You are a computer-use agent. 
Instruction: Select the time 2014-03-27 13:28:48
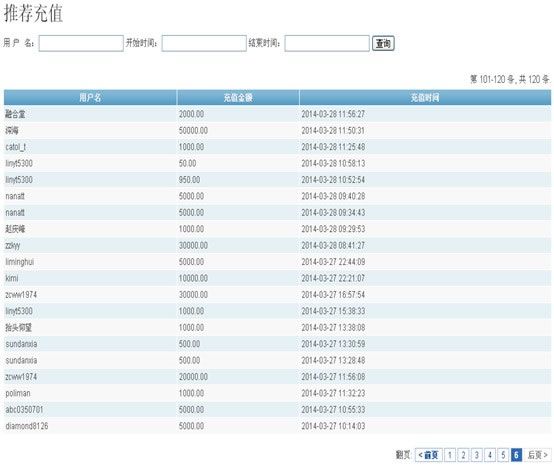pyautogui.click(x=333, y=360)
